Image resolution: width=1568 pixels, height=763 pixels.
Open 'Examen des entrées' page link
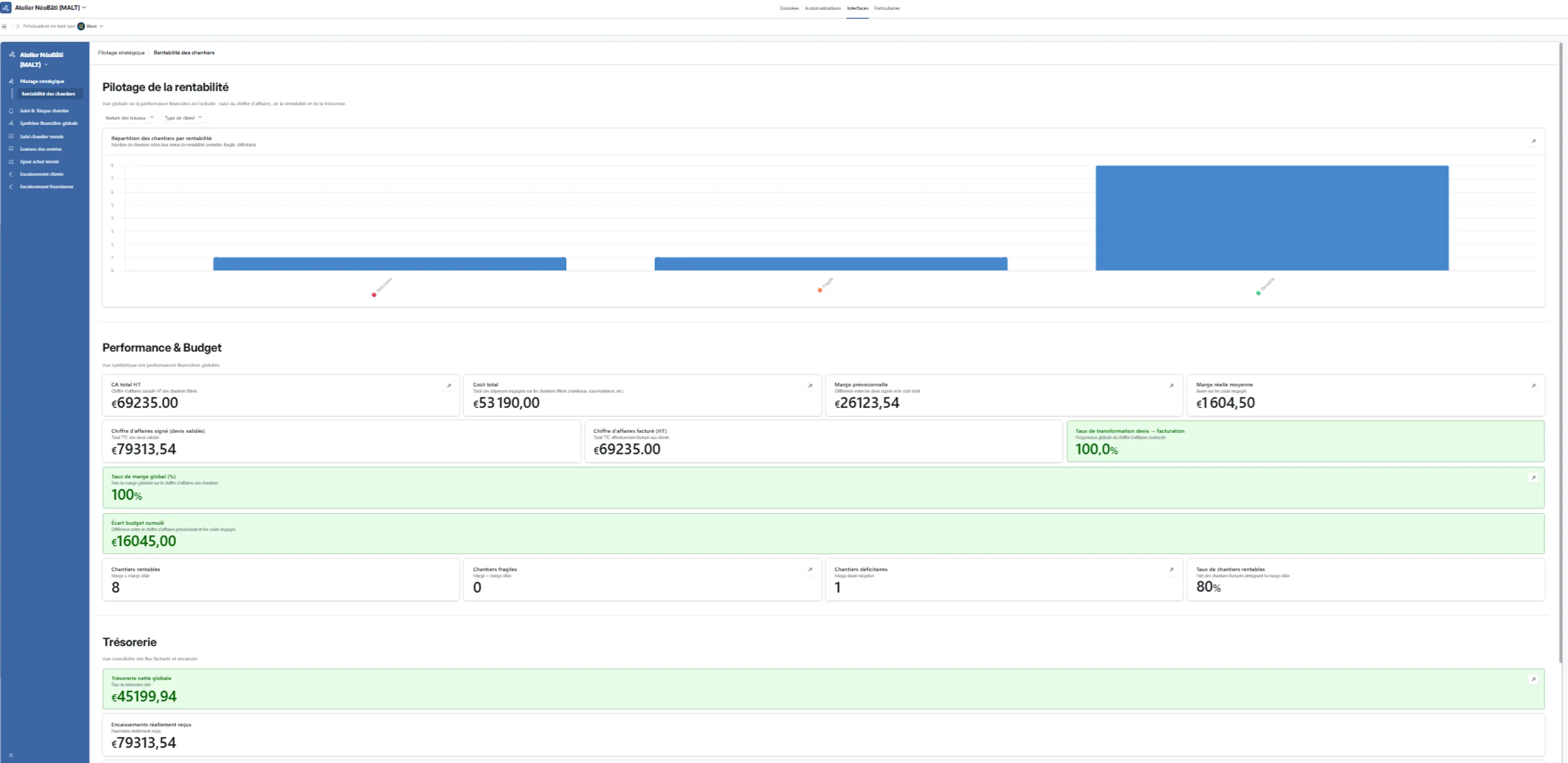[41, 149]
